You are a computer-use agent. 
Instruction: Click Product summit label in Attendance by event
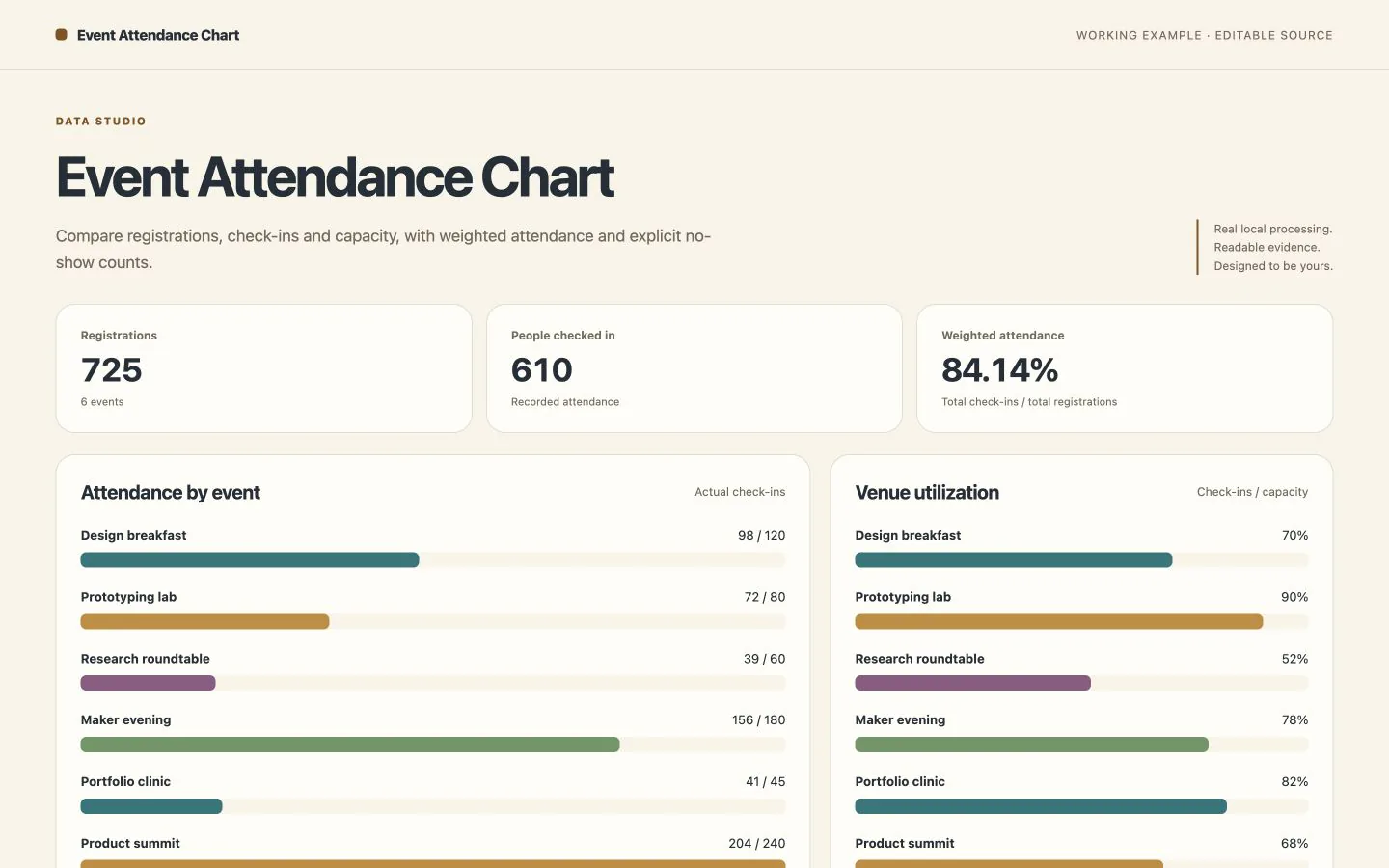pos(130,844)
